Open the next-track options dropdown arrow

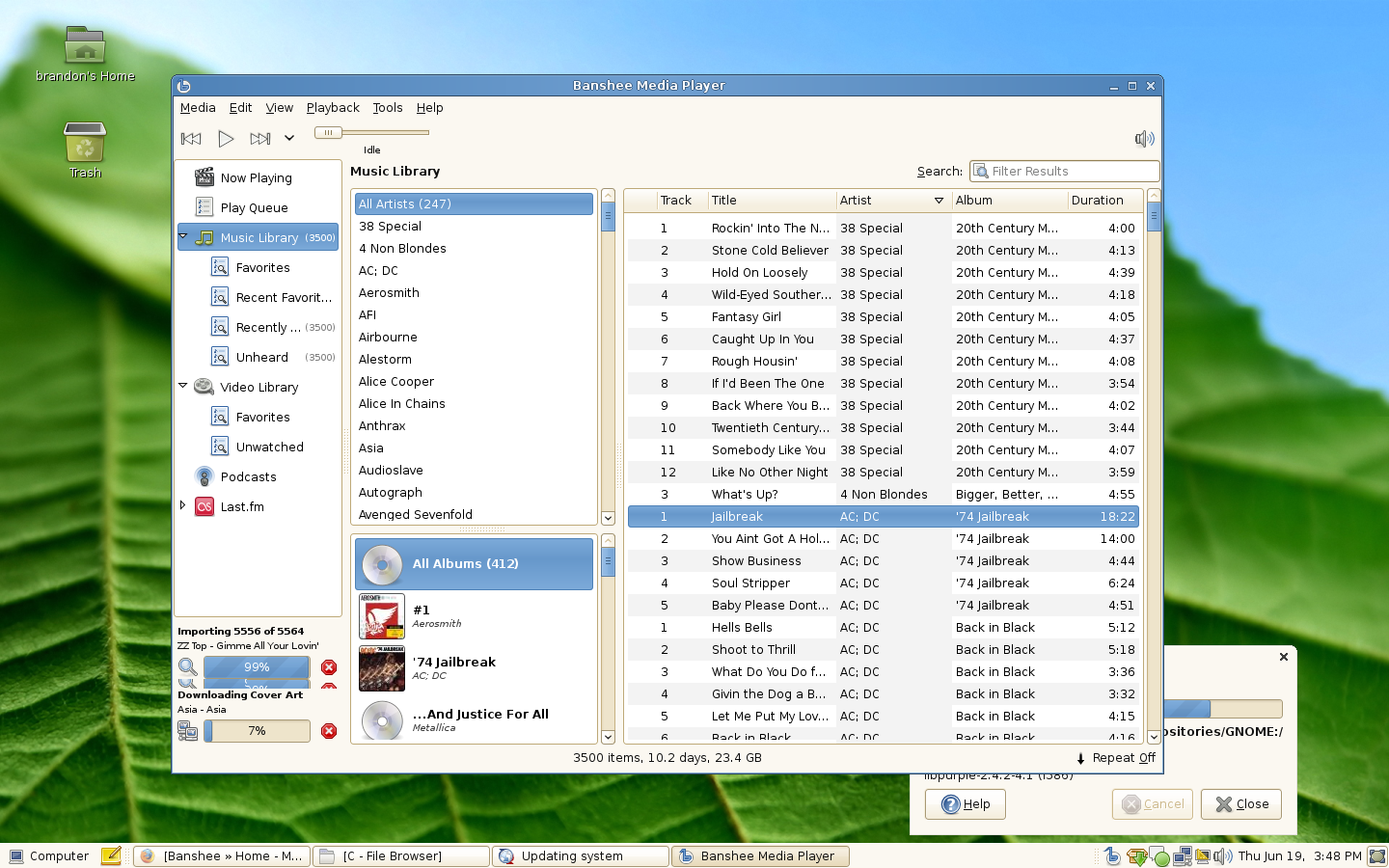[x=289, y=139]
